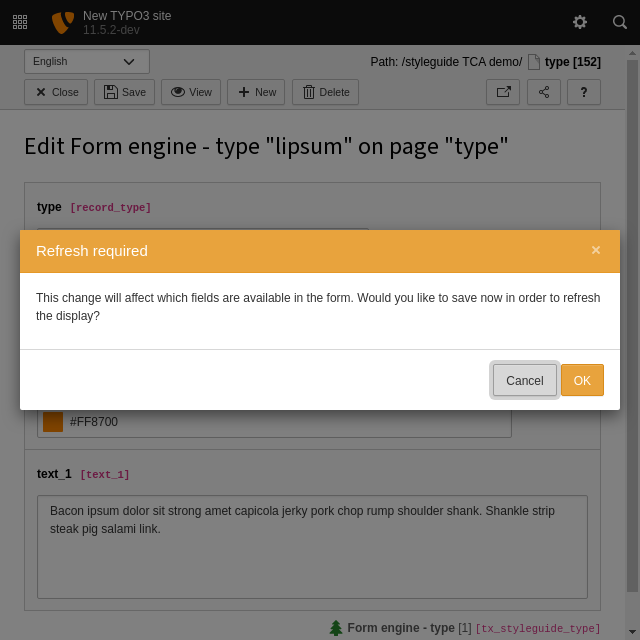The image size is (640, 640).
Task: Click the Save toolbar button
Action: [125, 92]
